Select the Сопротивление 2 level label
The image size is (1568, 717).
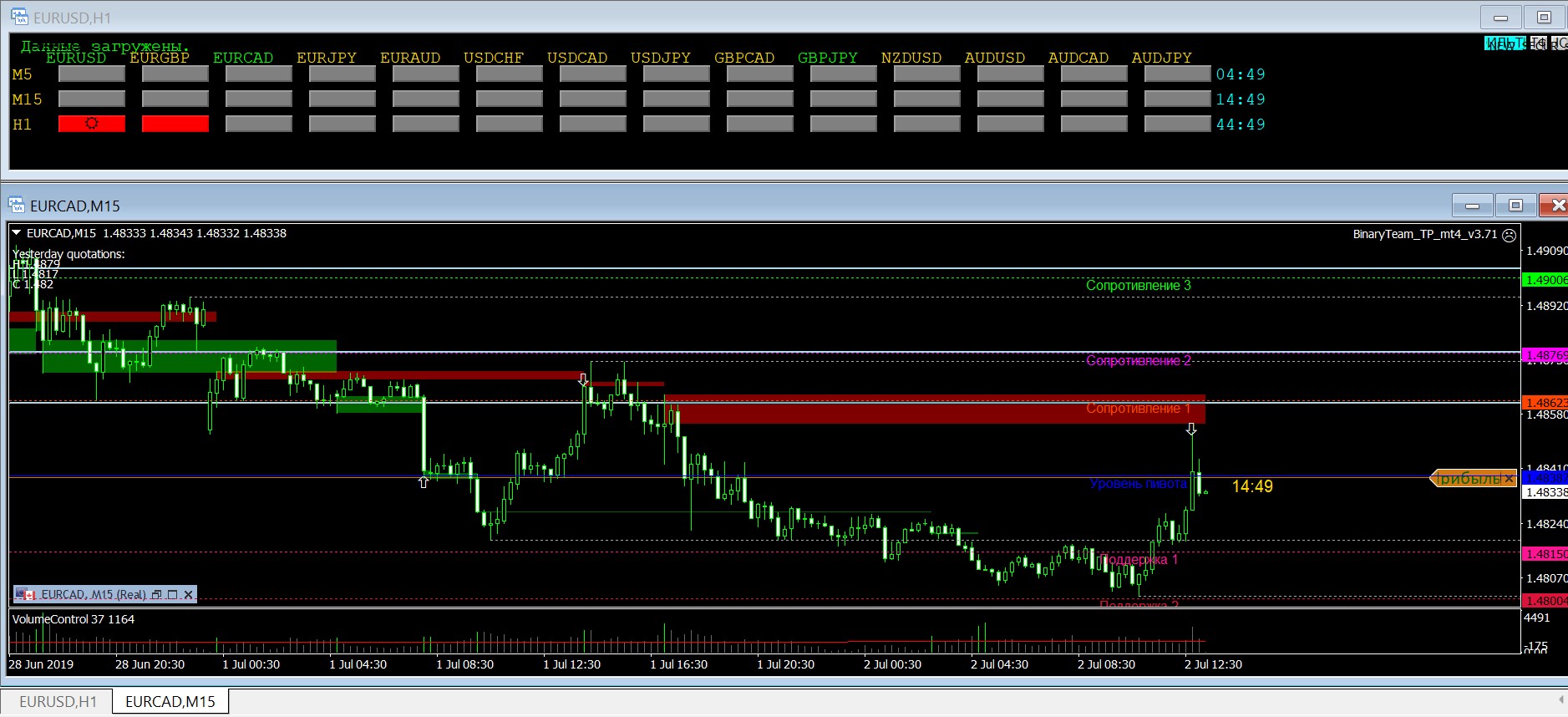point(1138,361)
